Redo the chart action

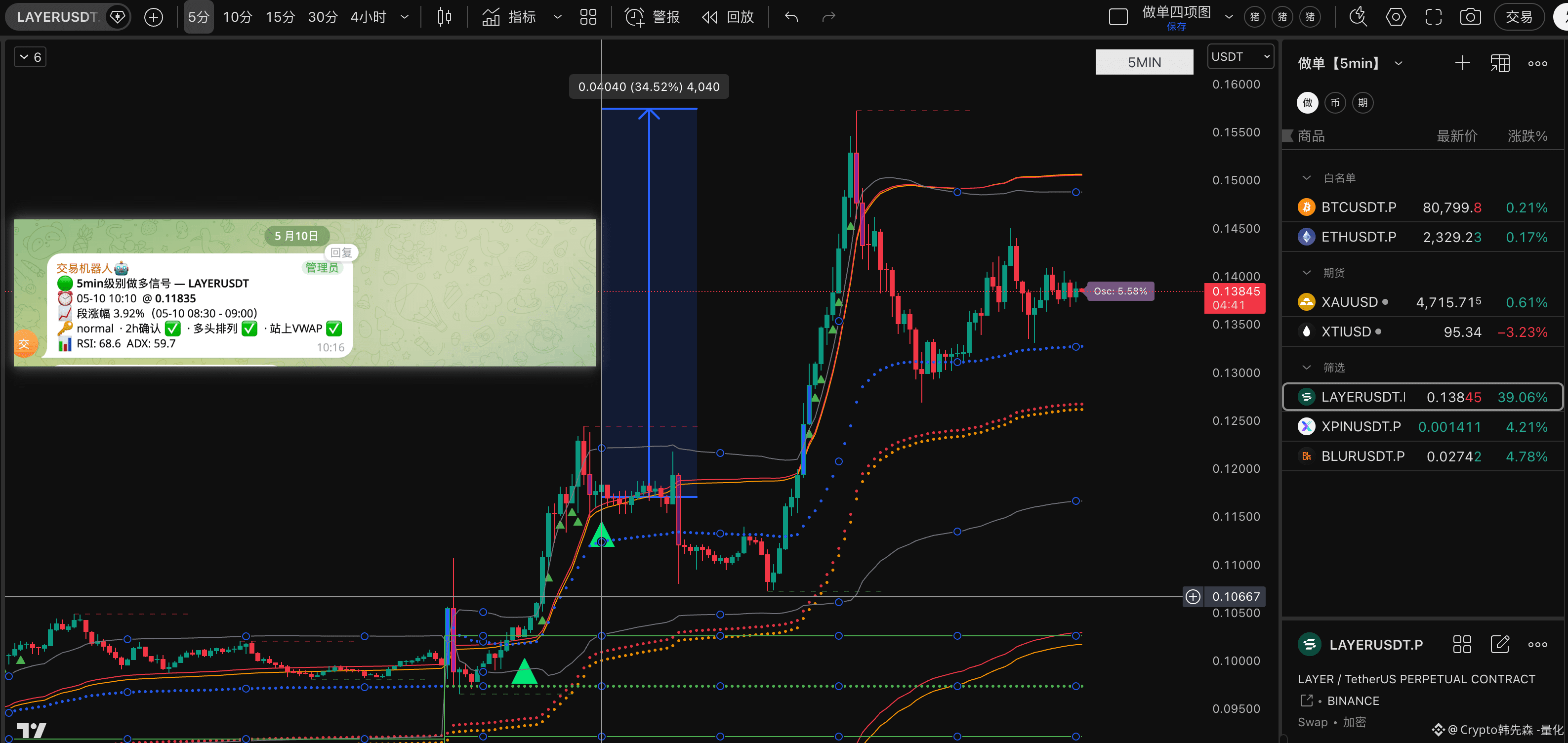tap(828, 17)
